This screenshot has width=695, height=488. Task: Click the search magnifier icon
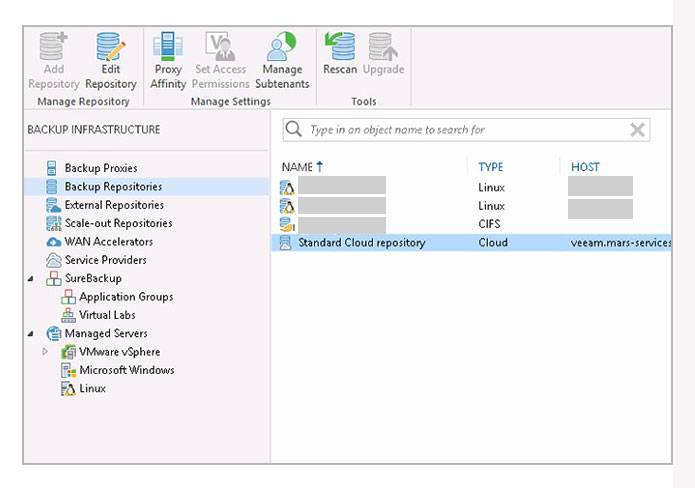[x=294, y=130]
